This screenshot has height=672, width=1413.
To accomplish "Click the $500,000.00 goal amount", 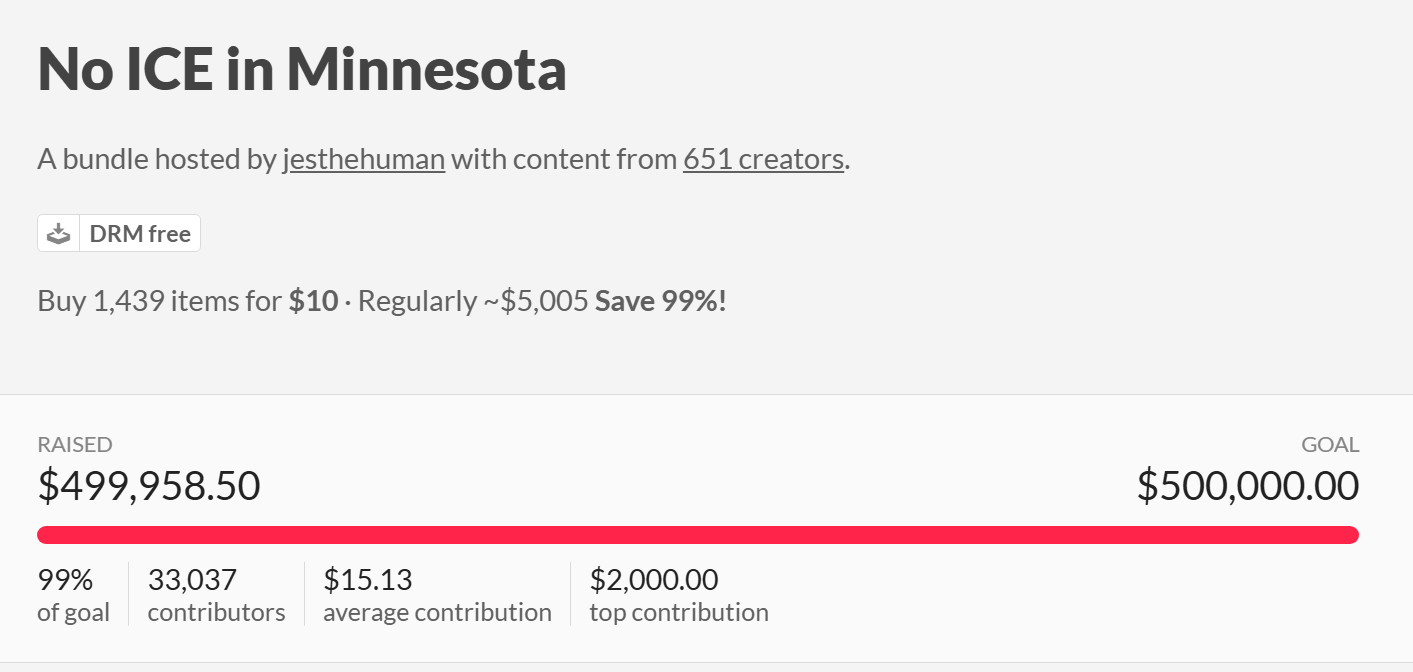I will pyautogui.click(x=1247, y=486).
